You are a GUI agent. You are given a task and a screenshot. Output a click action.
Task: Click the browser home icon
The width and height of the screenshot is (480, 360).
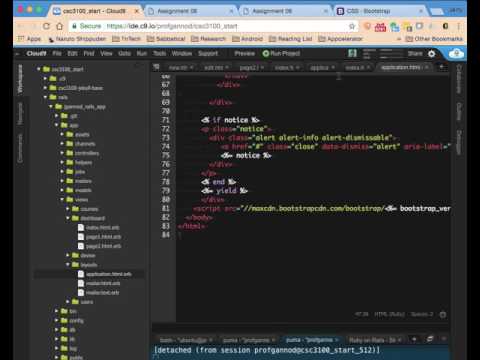click(x=59, y=26)
